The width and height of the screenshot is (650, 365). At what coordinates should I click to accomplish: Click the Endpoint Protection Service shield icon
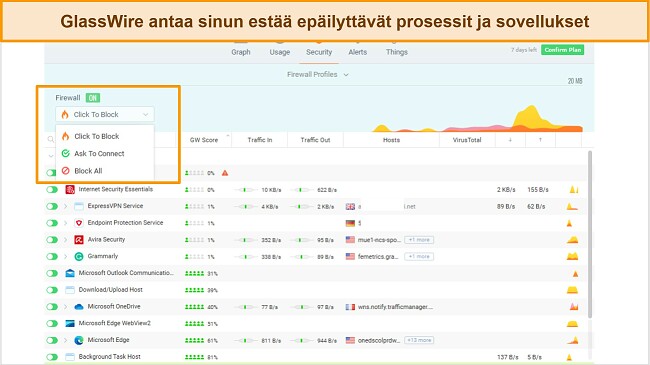(79, 223)
